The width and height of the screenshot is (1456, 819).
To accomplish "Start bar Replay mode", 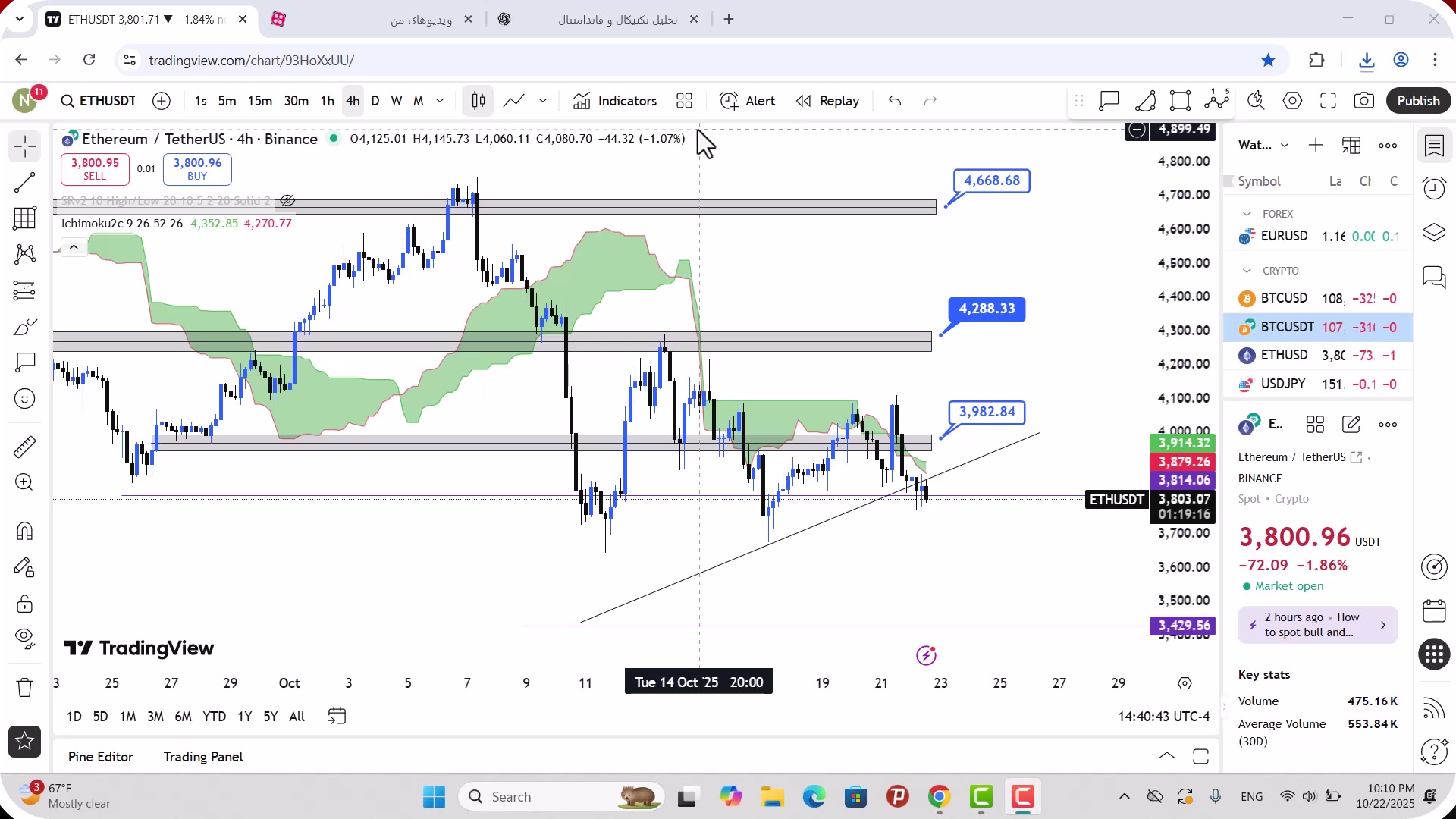I will pos(827,101).
